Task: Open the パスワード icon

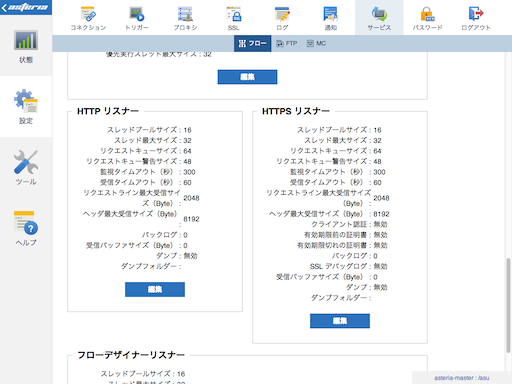Action: (x=427, y=18)
